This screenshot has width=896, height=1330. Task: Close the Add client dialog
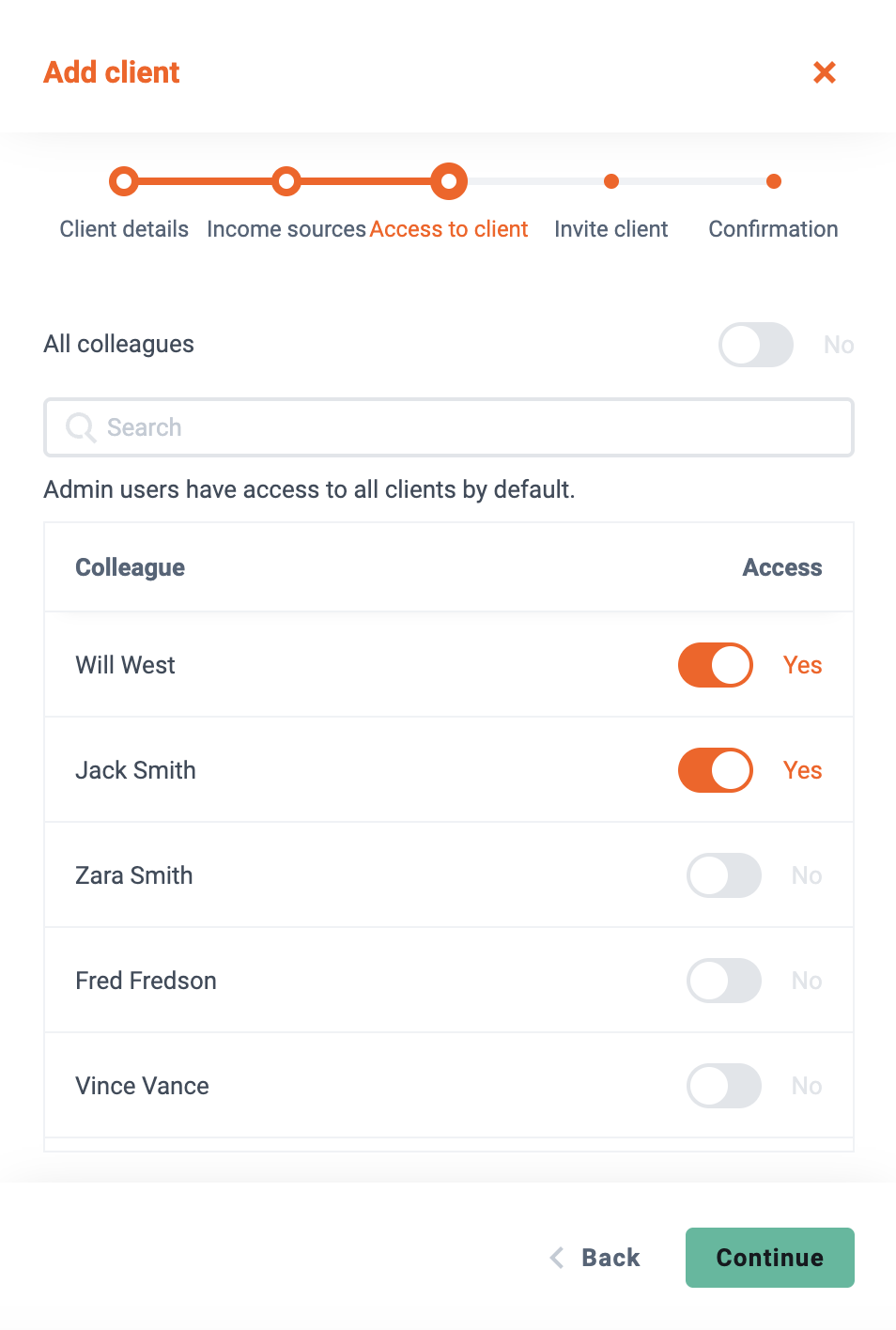tap(825, 72)
